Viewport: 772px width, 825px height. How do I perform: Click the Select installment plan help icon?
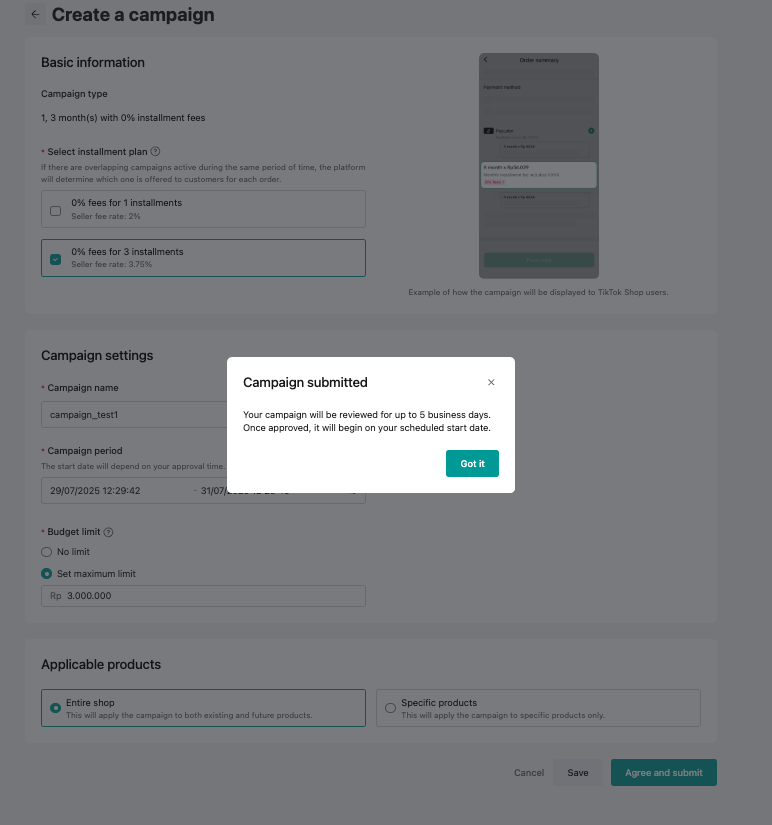(156, 151)
